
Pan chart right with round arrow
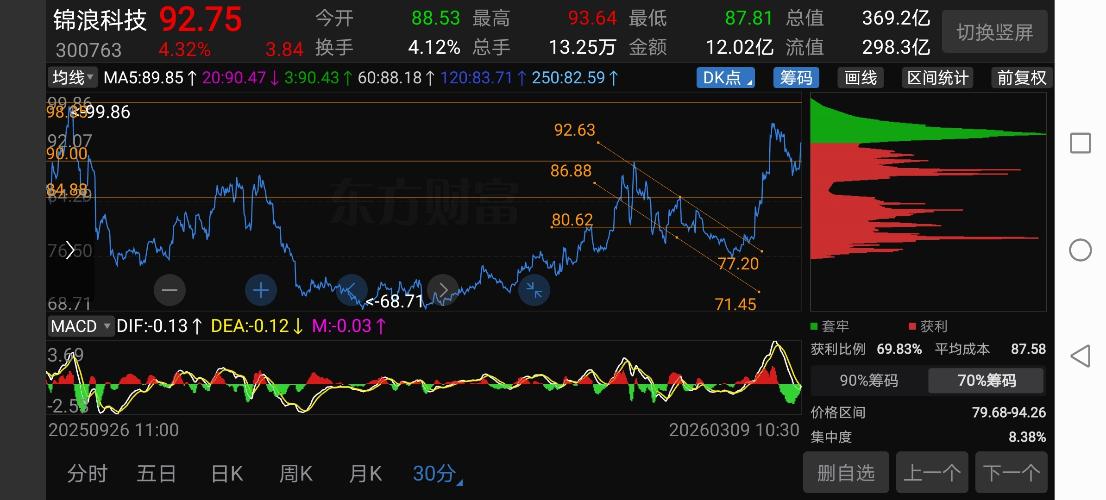point(443,290)
